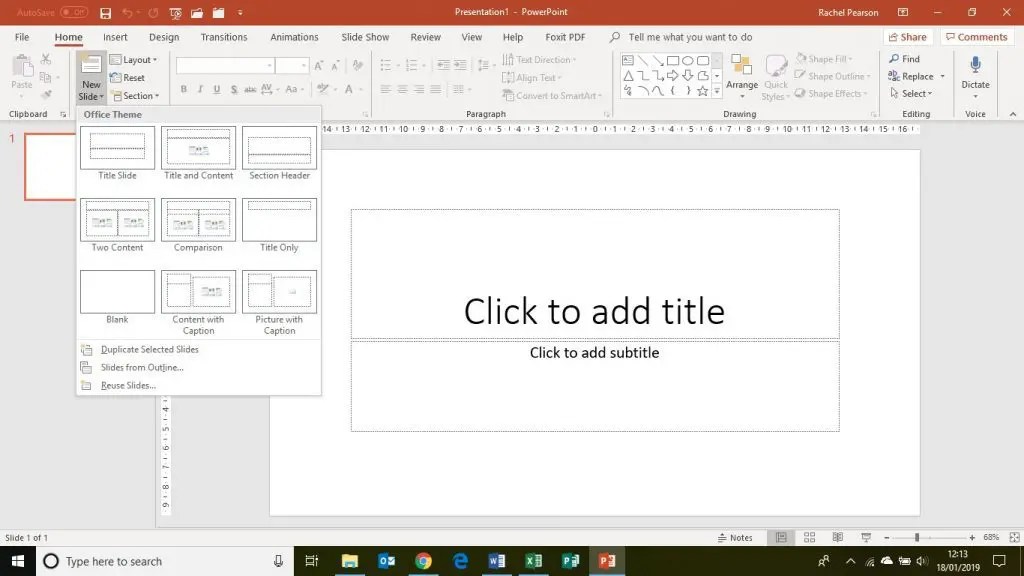Select the oval shape in the Drawing gallery

tap(688, 60)
